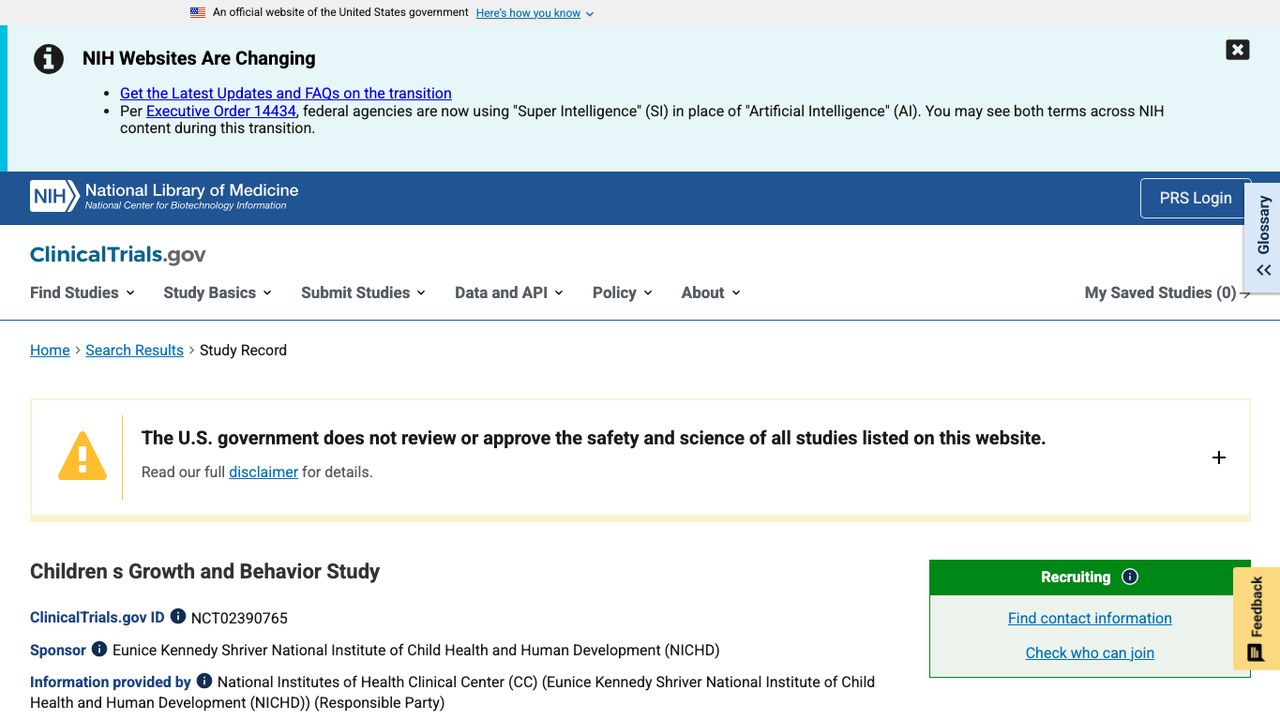Open the Glossary side panel
The width and height of the screenshot is (1280, 720).
1263,237
